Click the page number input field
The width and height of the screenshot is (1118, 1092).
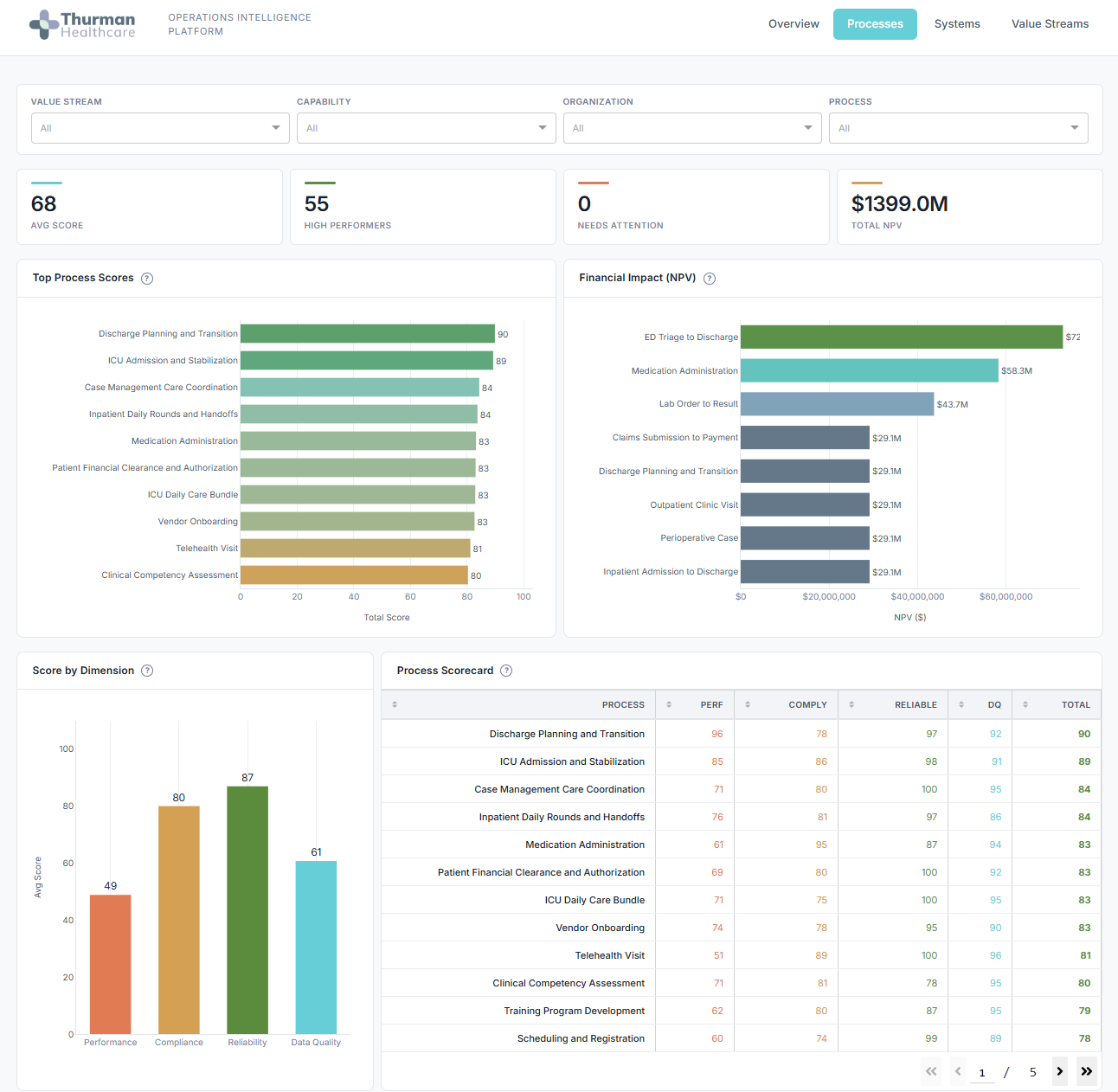[x=982, y=1071]
